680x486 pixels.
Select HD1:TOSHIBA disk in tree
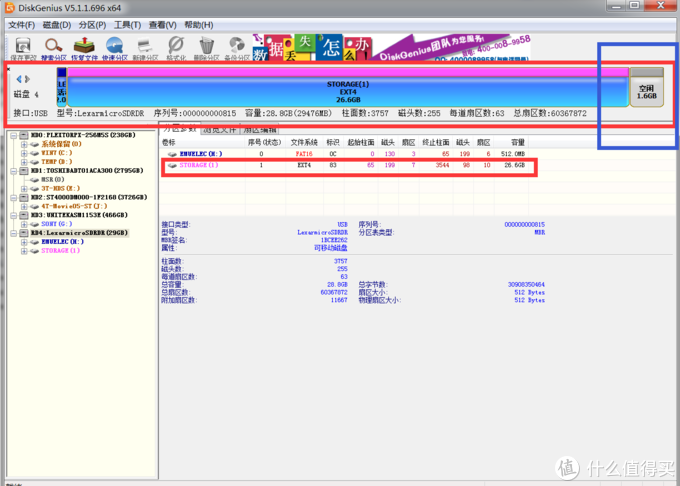[x=87, y=171]
